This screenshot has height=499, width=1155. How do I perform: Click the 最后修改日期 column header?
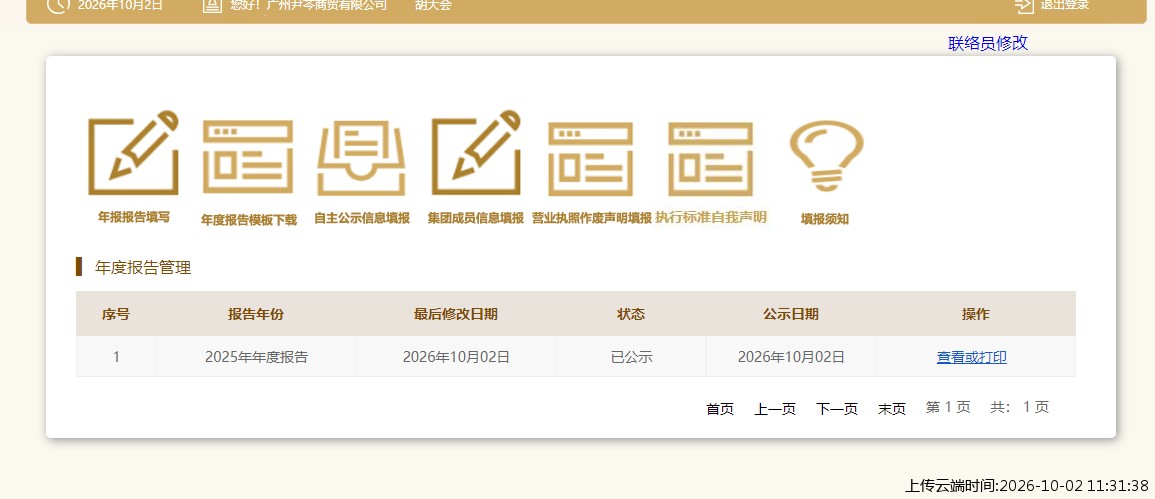[455, 314]
